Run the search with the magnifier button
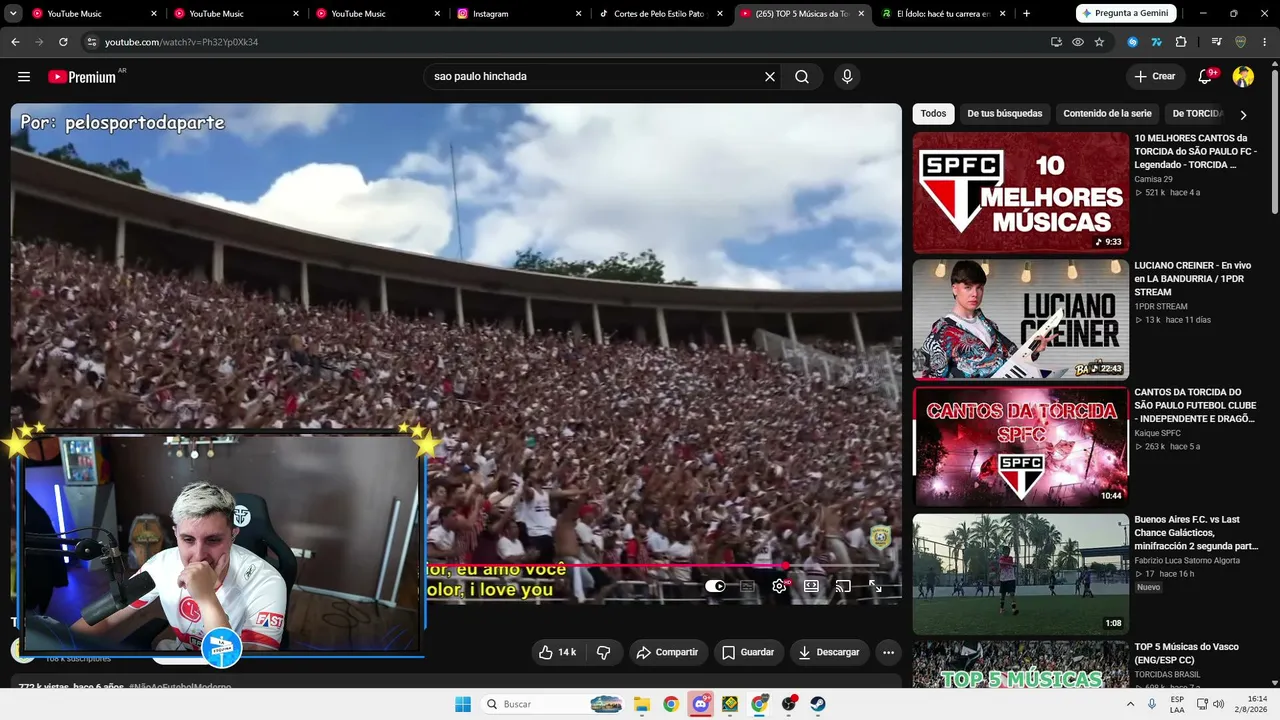Image resolution: width=1280 pixels, height=720 pixels. click(802, 77)
